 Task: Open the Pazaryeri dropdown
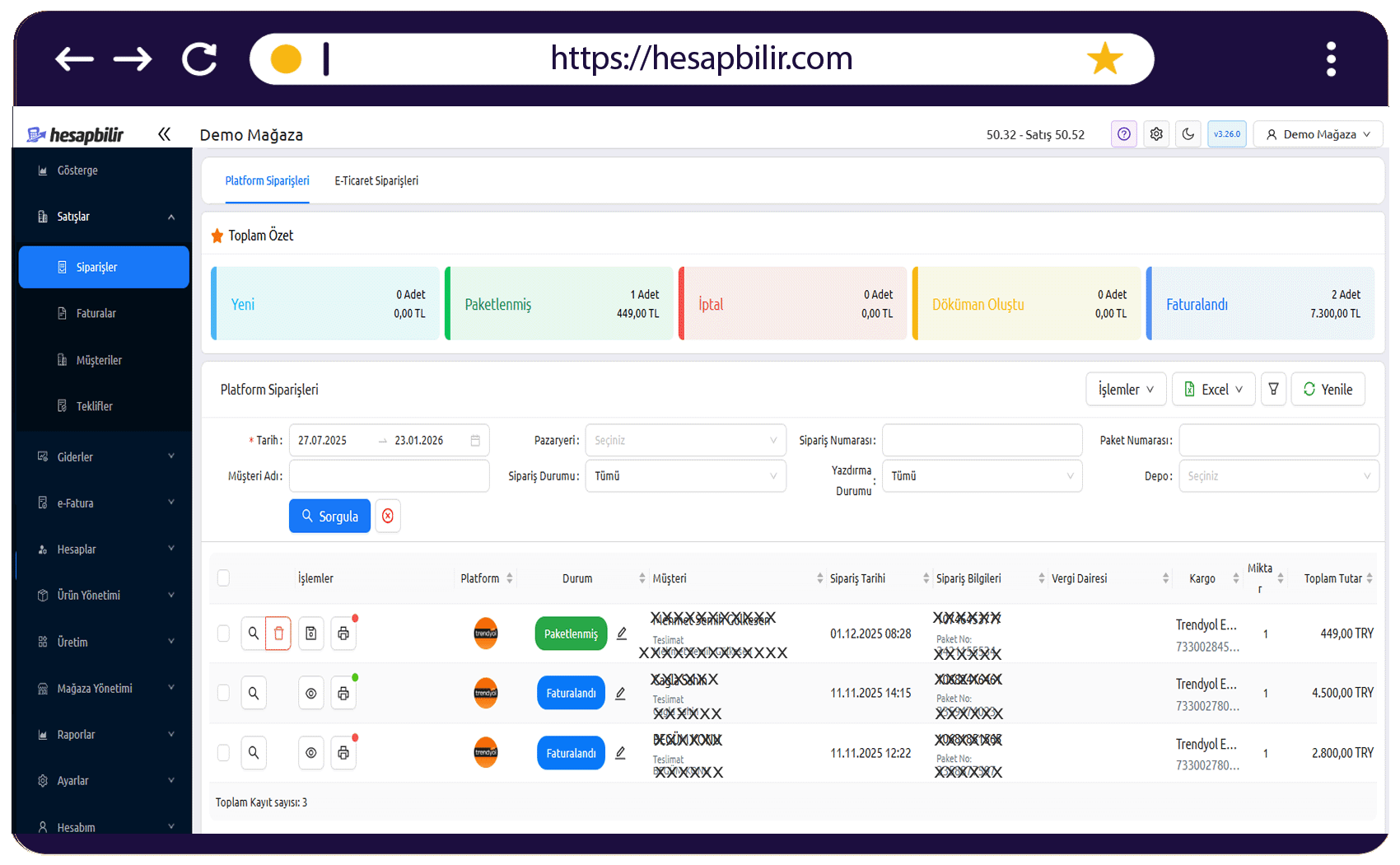click(x=685, y=440)
